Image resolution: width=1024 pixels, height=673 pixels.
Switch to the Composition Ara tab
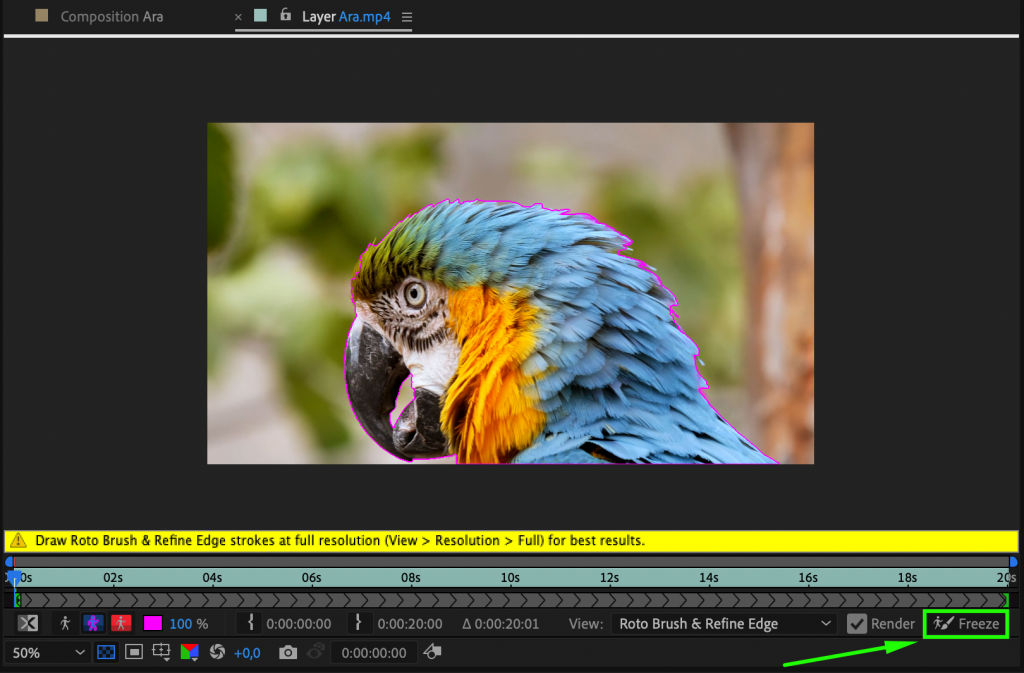tap(111, 16)
